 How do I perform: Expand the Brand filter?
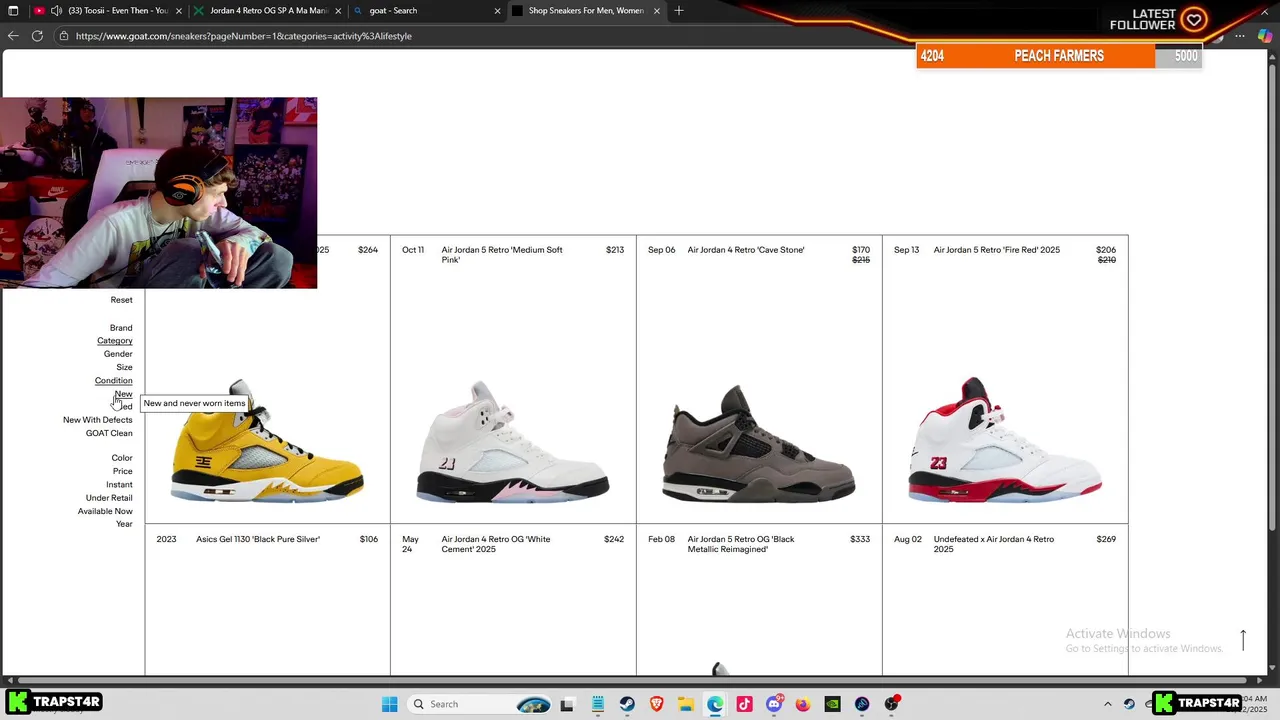pos(121,328)
